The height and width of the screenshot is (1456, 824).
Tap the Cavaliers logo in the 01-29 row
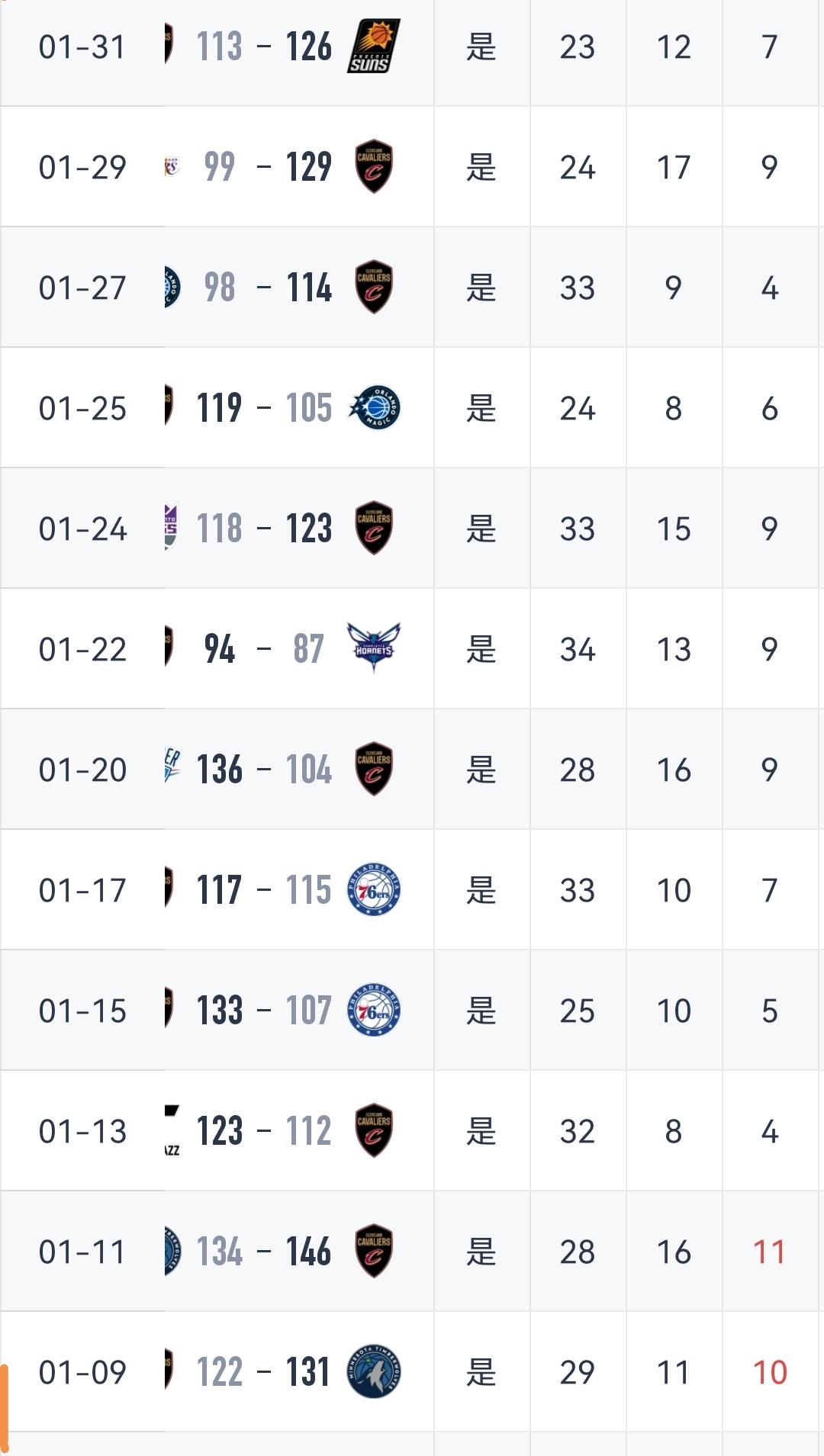(374, 167)
